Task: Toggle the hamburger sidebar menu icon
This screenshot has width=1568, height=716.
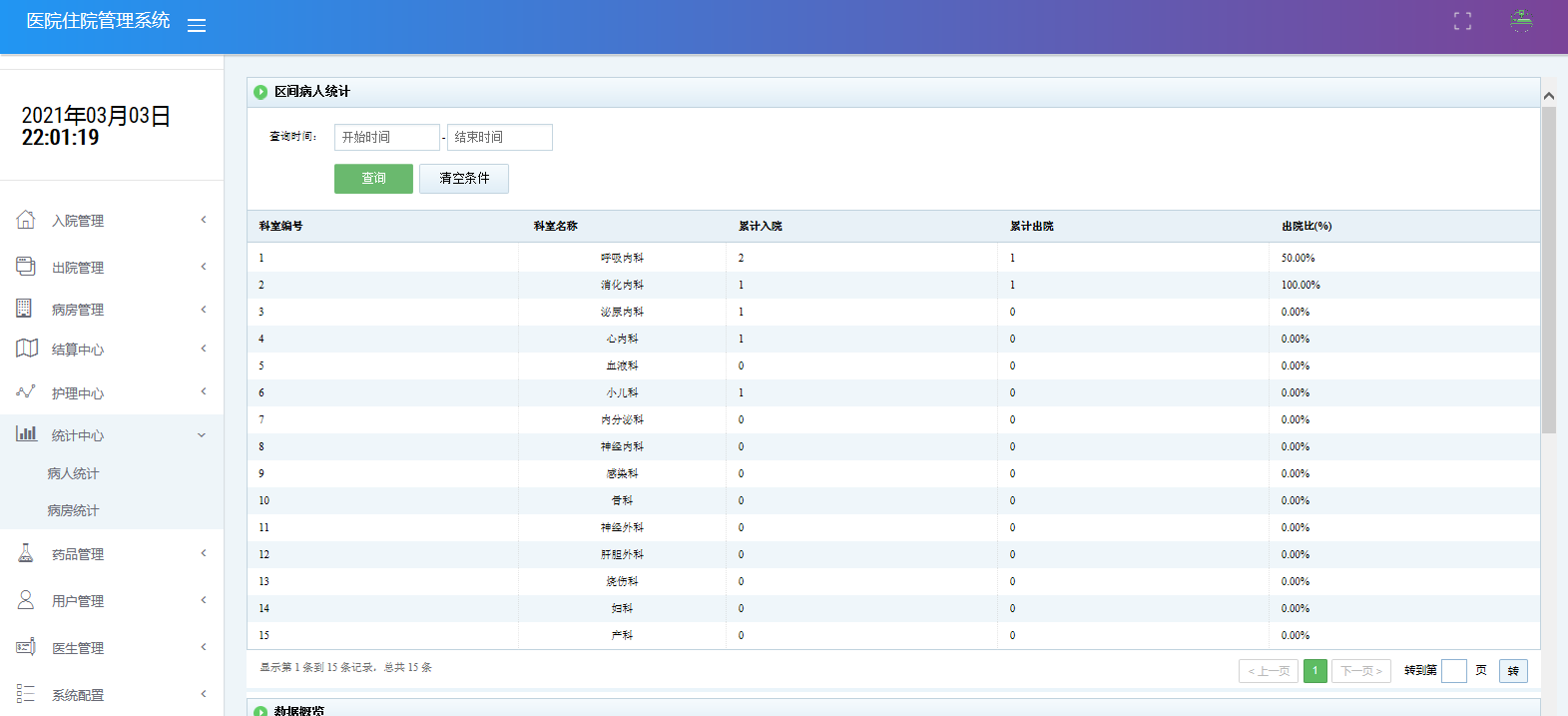Action: click(197, 26)
